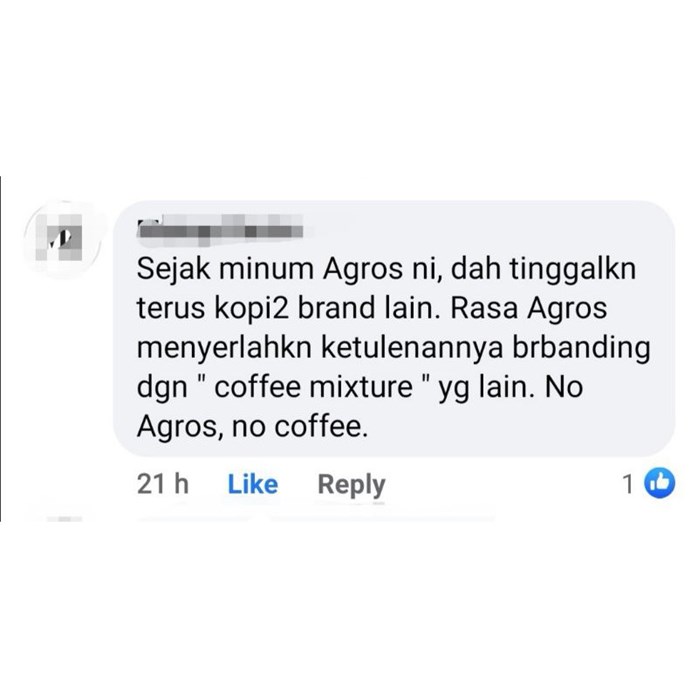Click the word "menyerlahkn" in third line

225,349
